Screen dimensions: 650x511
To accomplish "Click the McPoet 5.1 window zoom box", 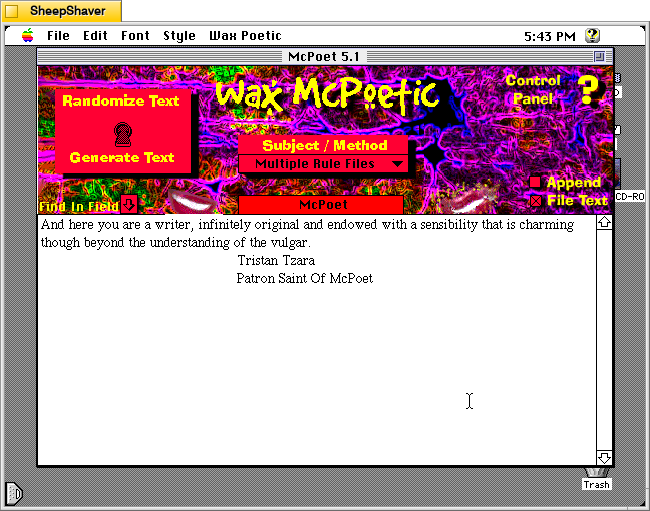I will coord(599,56).
